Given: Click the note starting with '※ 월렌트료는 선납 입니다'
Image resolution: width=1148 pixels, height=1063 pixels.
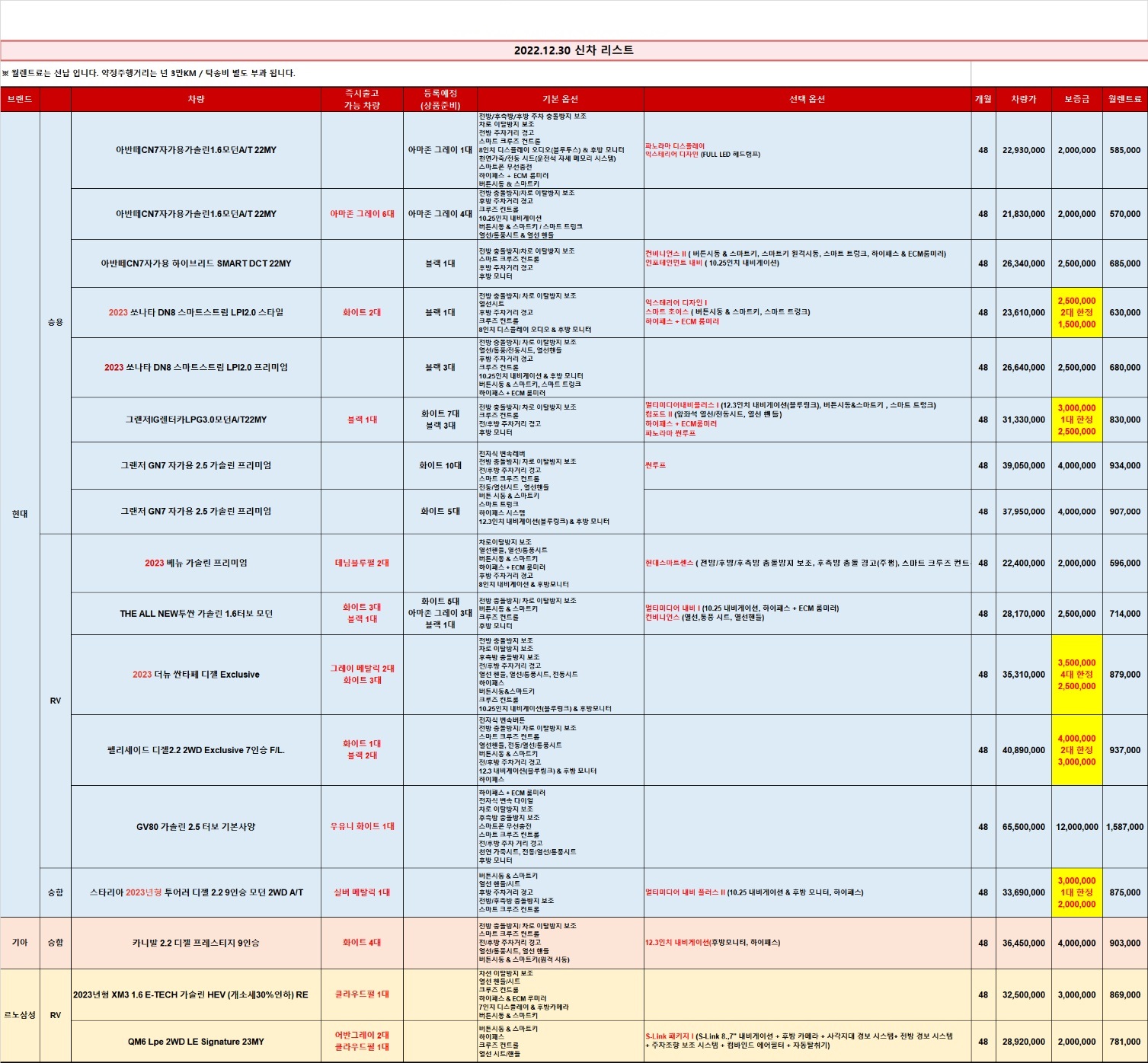Looking at the screenshot, I should click(x=149, y=73).
